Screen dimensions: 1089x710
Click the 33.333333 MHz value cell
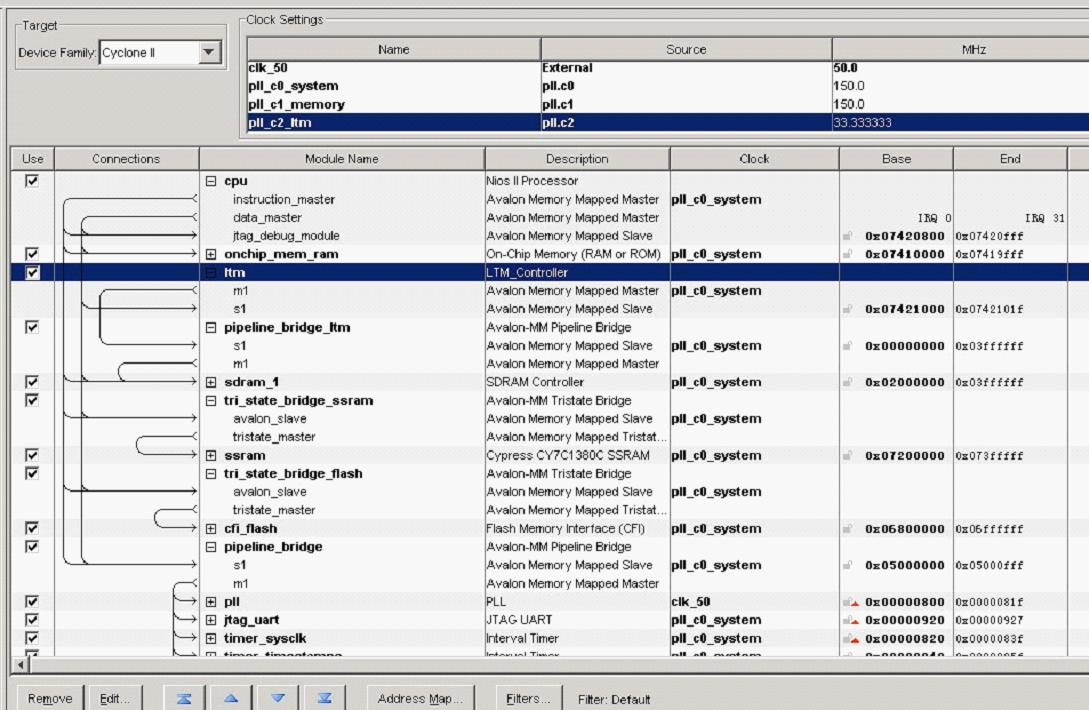(961, 123)
